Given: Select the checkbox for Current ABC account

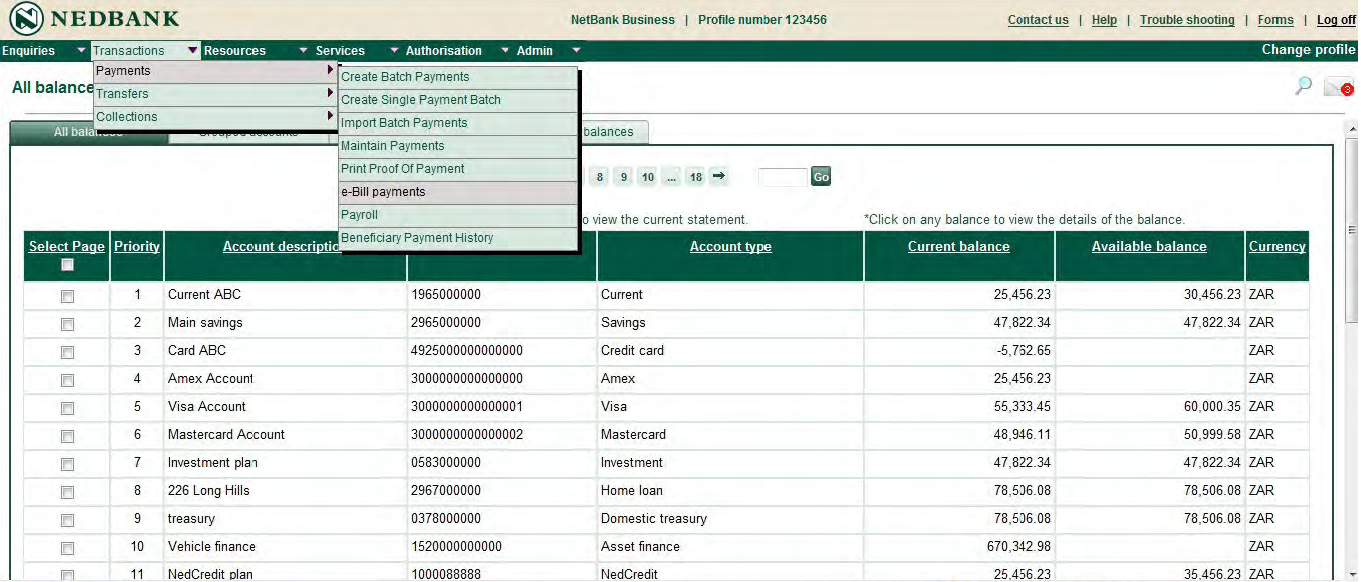Looking at the screenshot, I should click(x=66, y=294).
